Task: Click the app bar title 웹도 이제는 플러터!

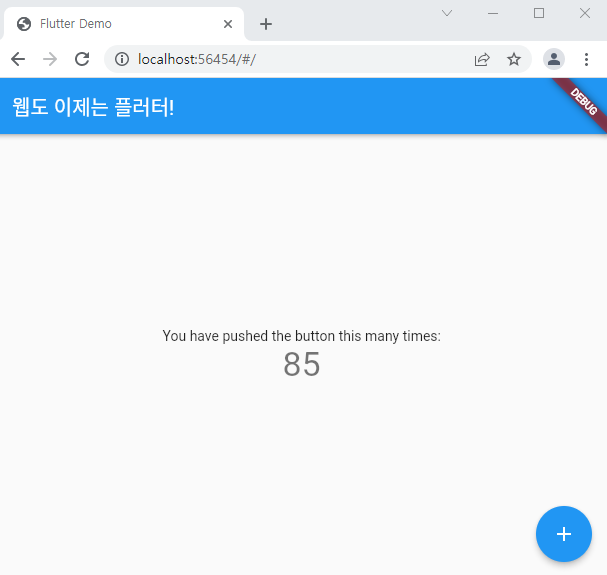Action: click(x=93, y=107)
